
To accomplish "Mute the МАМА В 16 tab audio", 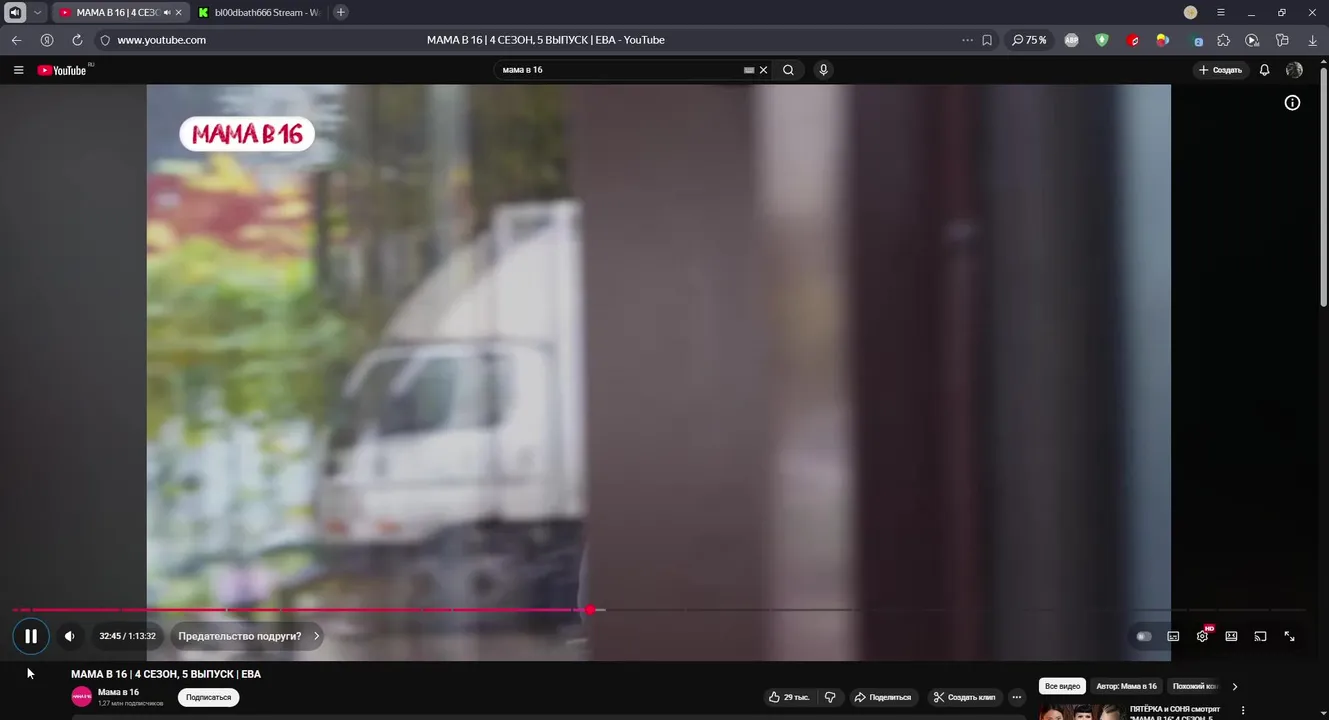I will [167, 12].
